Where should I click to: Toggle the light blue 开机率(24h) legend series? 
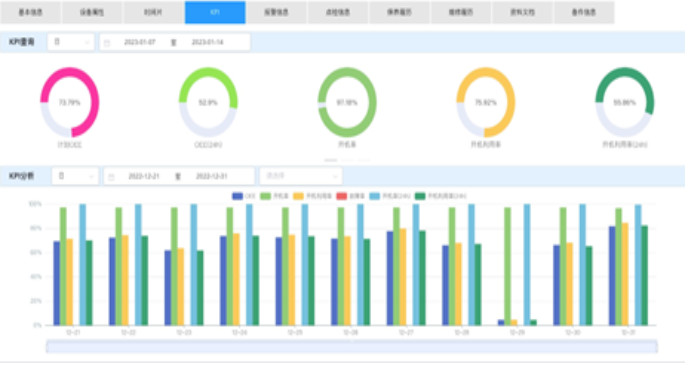click(390, 196)
